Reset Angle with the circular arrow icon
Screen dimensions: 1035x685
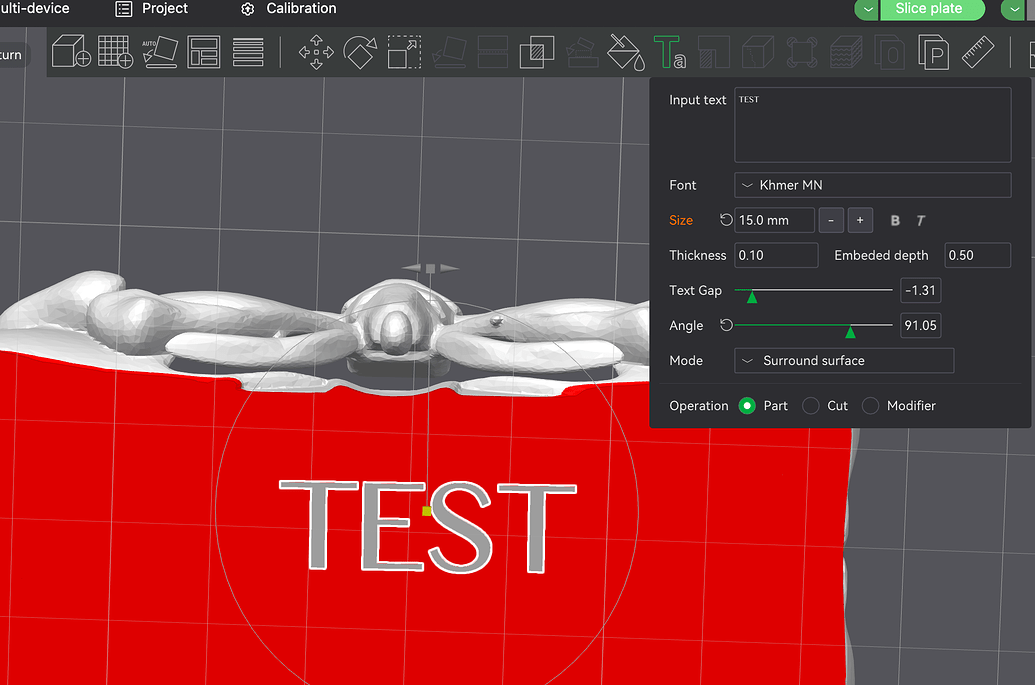coord(726,325)
